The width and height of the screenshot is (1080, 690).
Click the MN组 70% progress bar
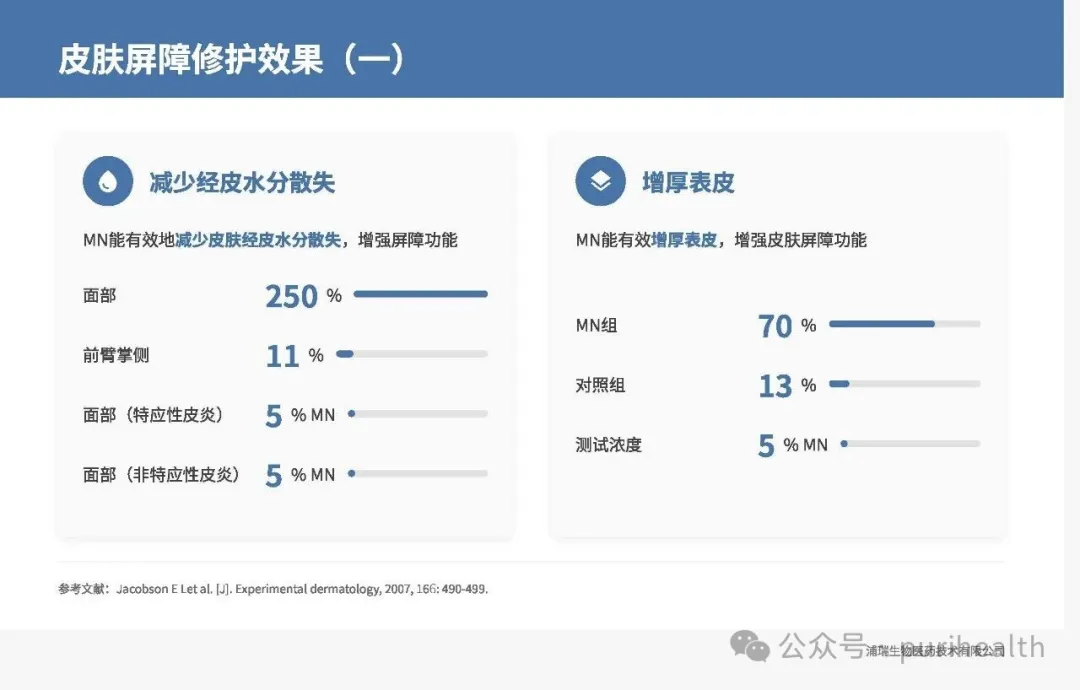pos(904,324)
